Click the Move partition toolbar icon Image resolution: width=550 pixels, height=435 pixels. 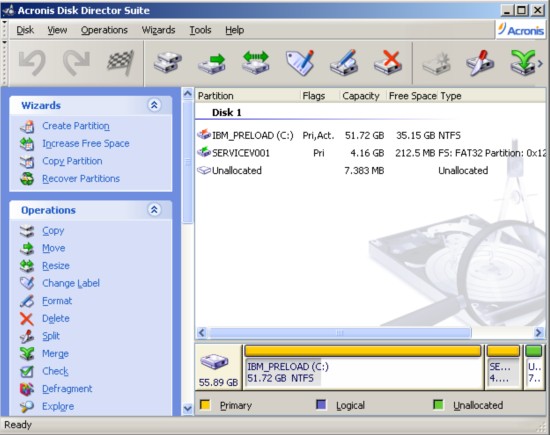[212, 62]
